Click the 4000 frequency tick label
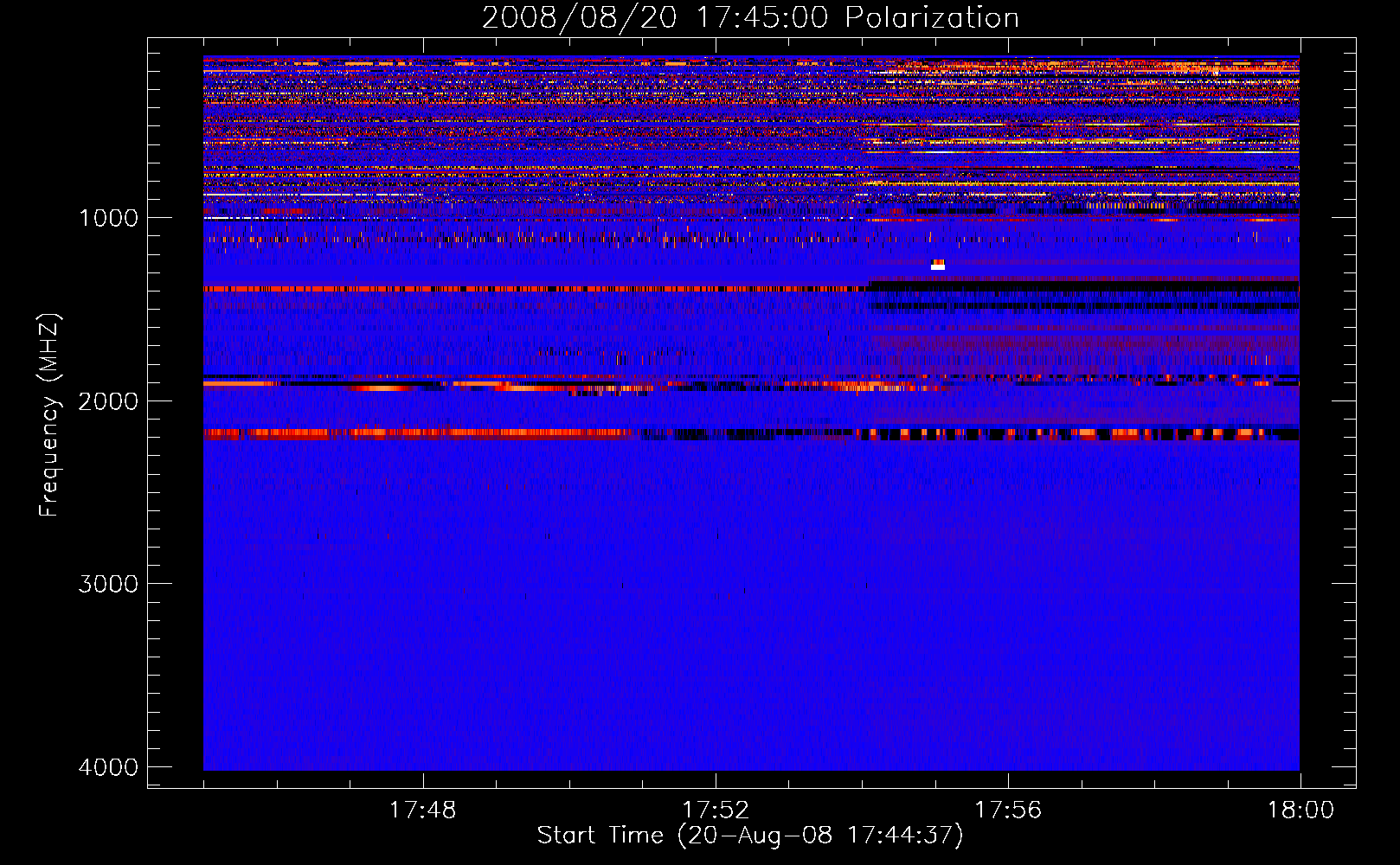 point(108,767)
